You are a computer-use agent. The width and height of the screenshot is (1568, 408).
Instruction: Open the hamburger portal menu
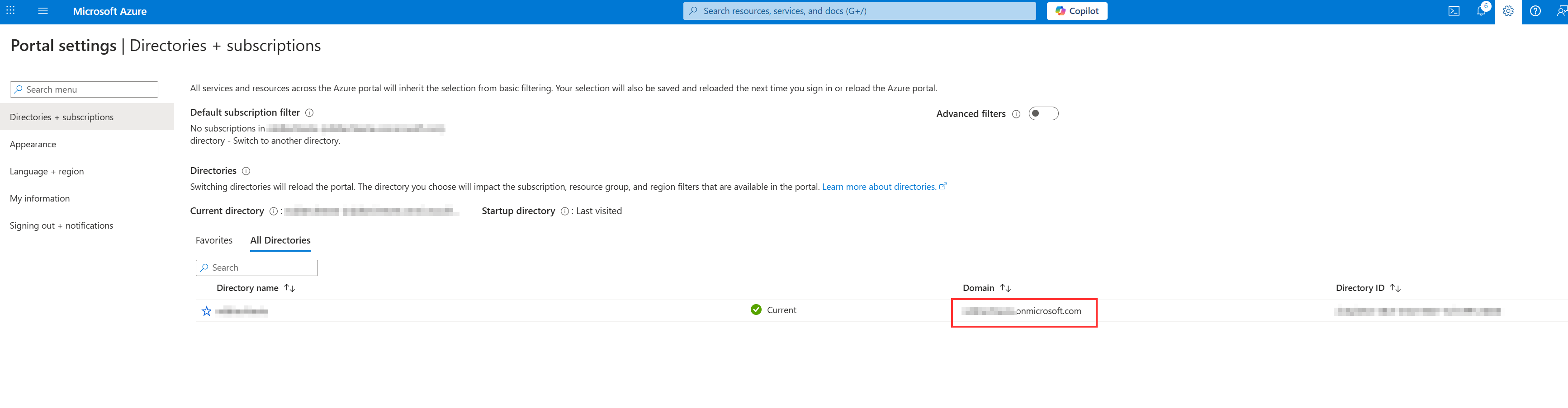coord(43,11)
